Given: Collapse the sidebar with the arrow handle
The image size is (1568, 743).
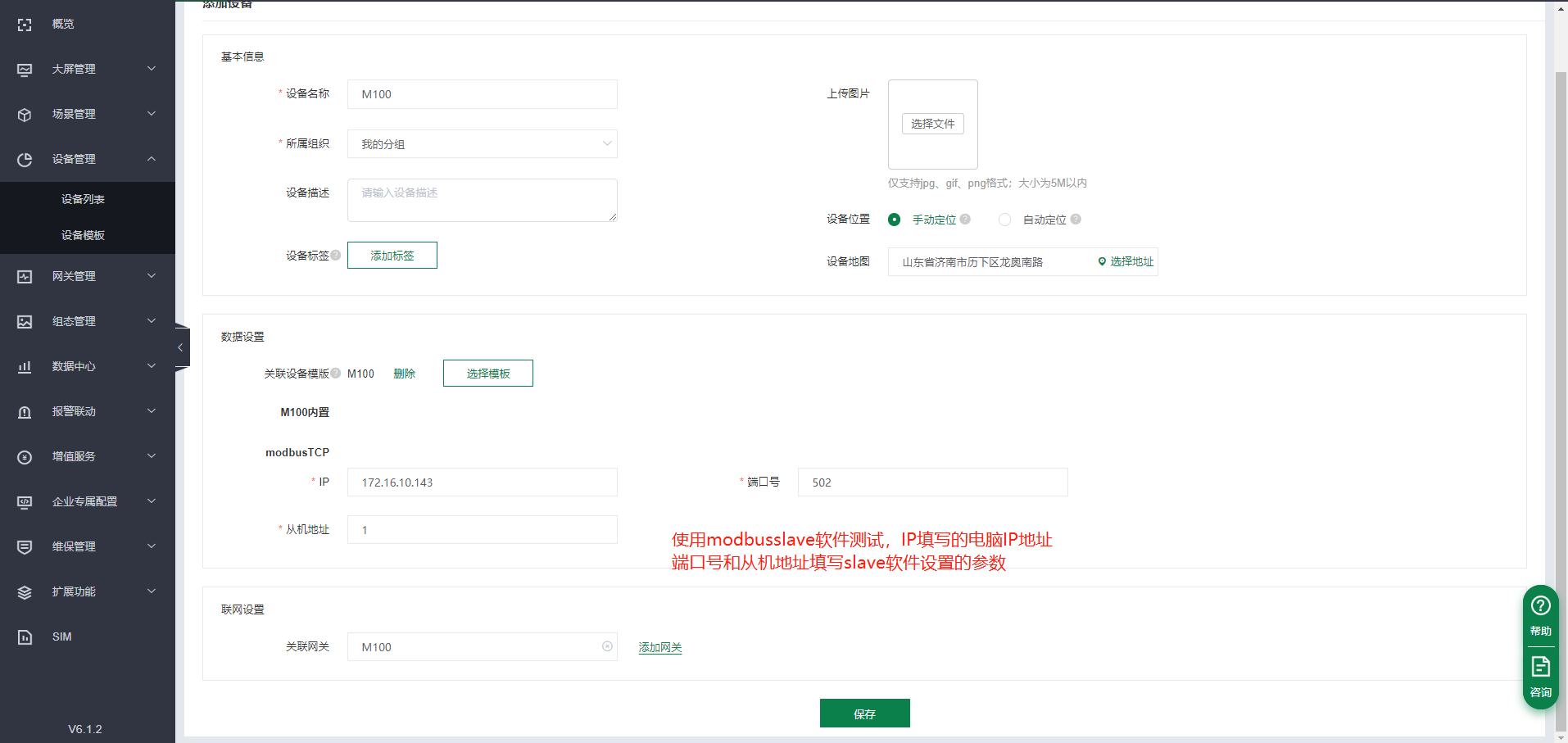Looking at the screenshot, I should point(181,348).
